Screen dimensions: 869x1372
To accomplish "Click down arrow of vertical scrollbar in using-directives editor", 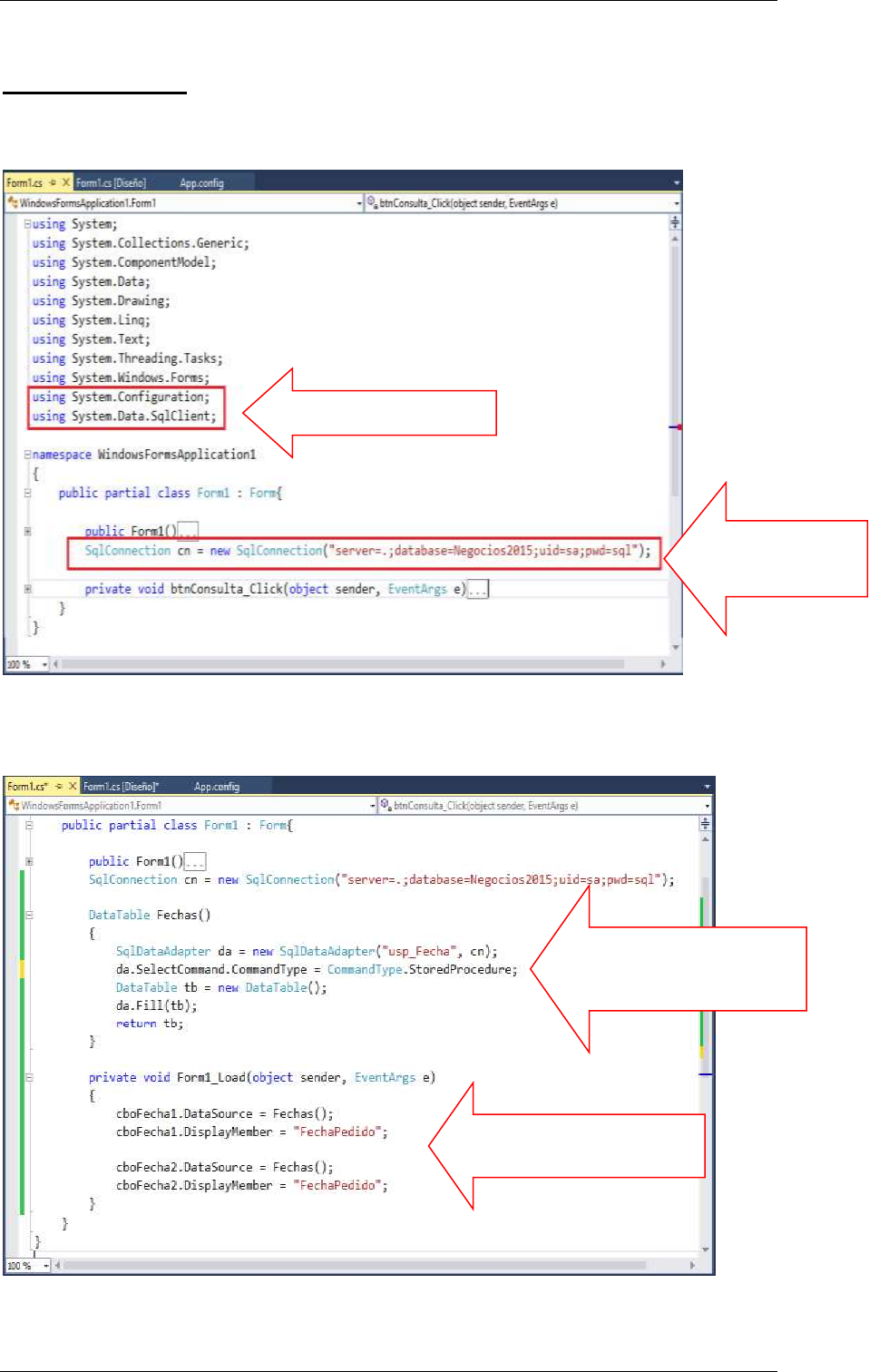I will pos(675,648).
